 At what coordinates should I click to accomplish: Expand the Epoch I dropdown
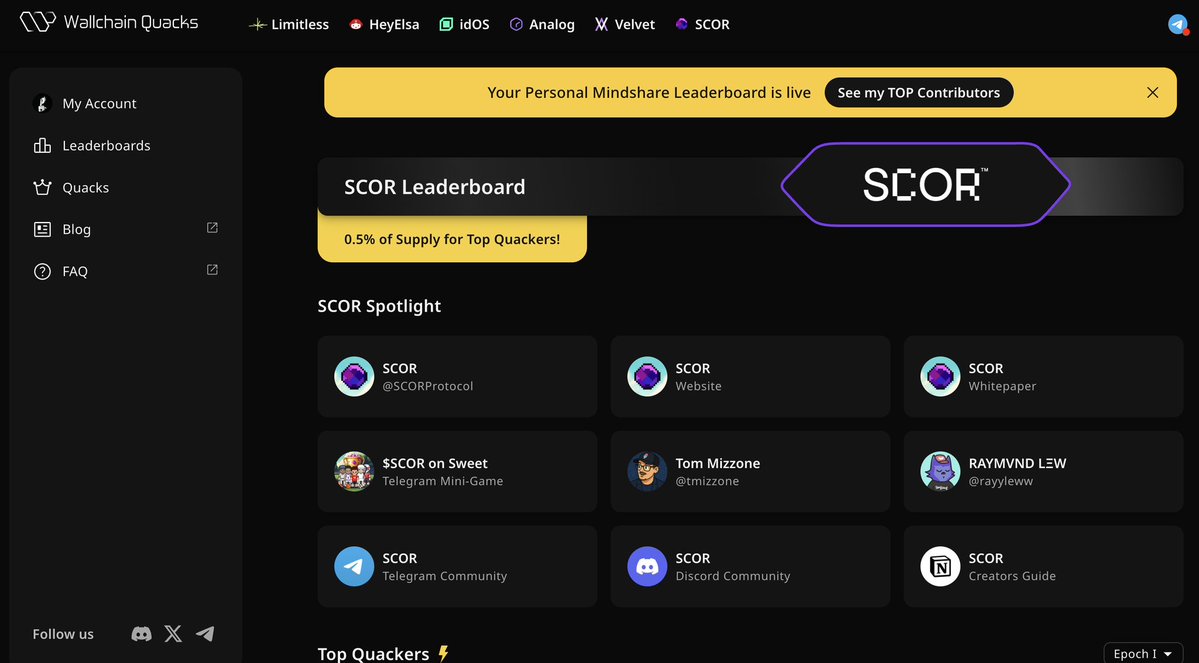(x=1143, y=654)
